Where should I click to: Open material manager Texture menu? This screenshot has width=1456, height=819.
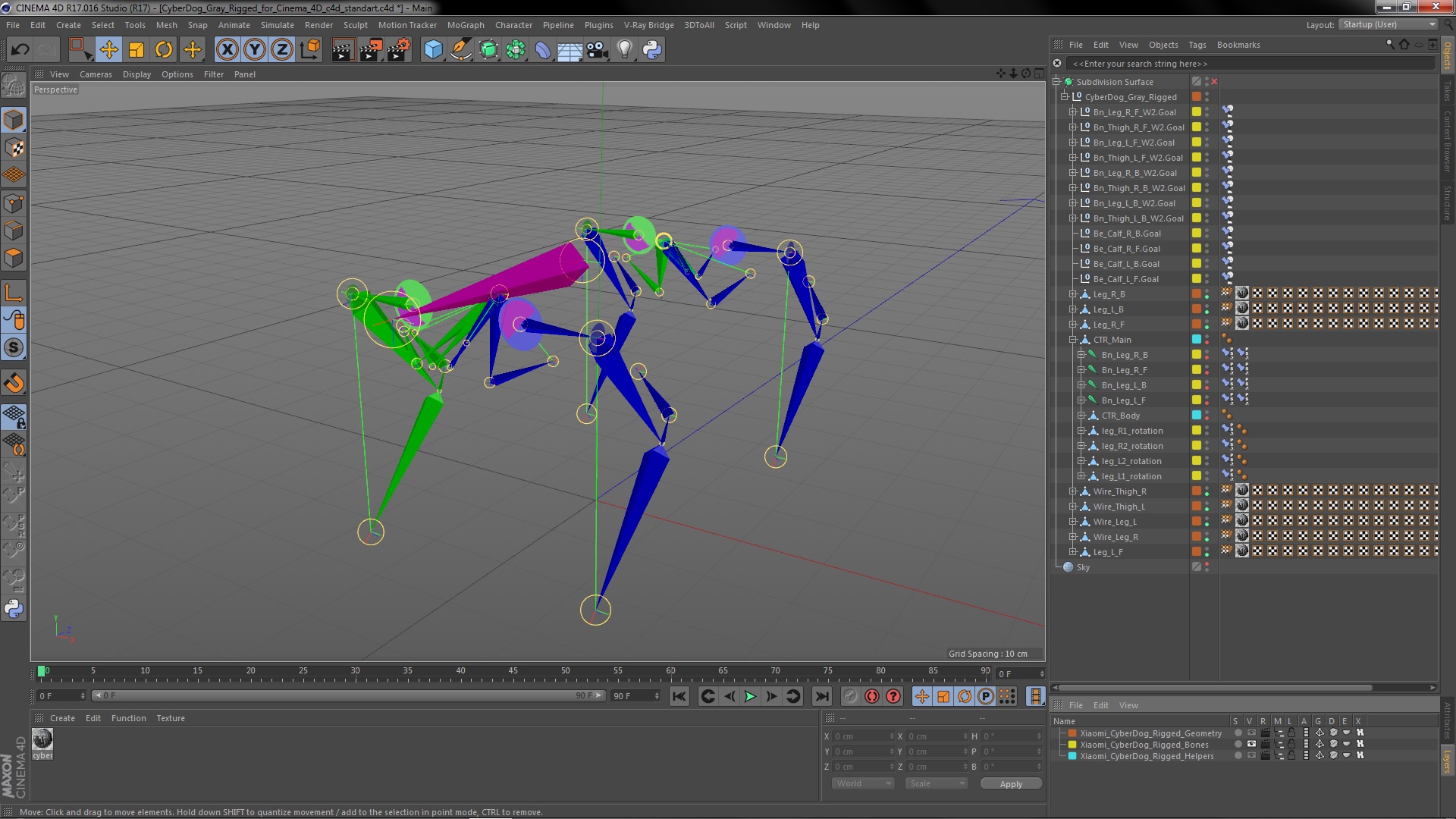pyautogui.click(x=171, y=718)
